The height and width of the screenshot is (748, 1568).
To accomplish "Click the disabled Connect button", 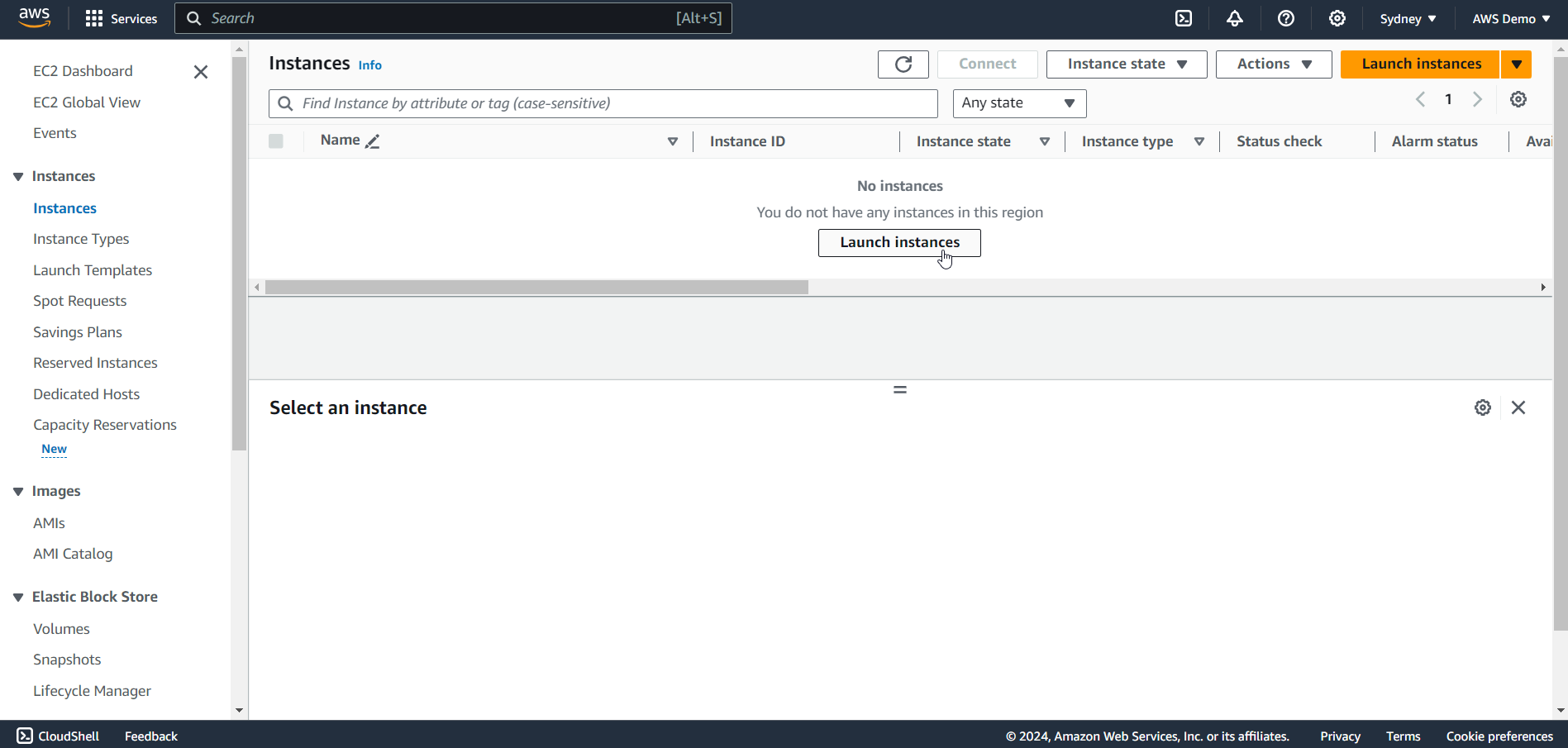I will coord(988,64).
